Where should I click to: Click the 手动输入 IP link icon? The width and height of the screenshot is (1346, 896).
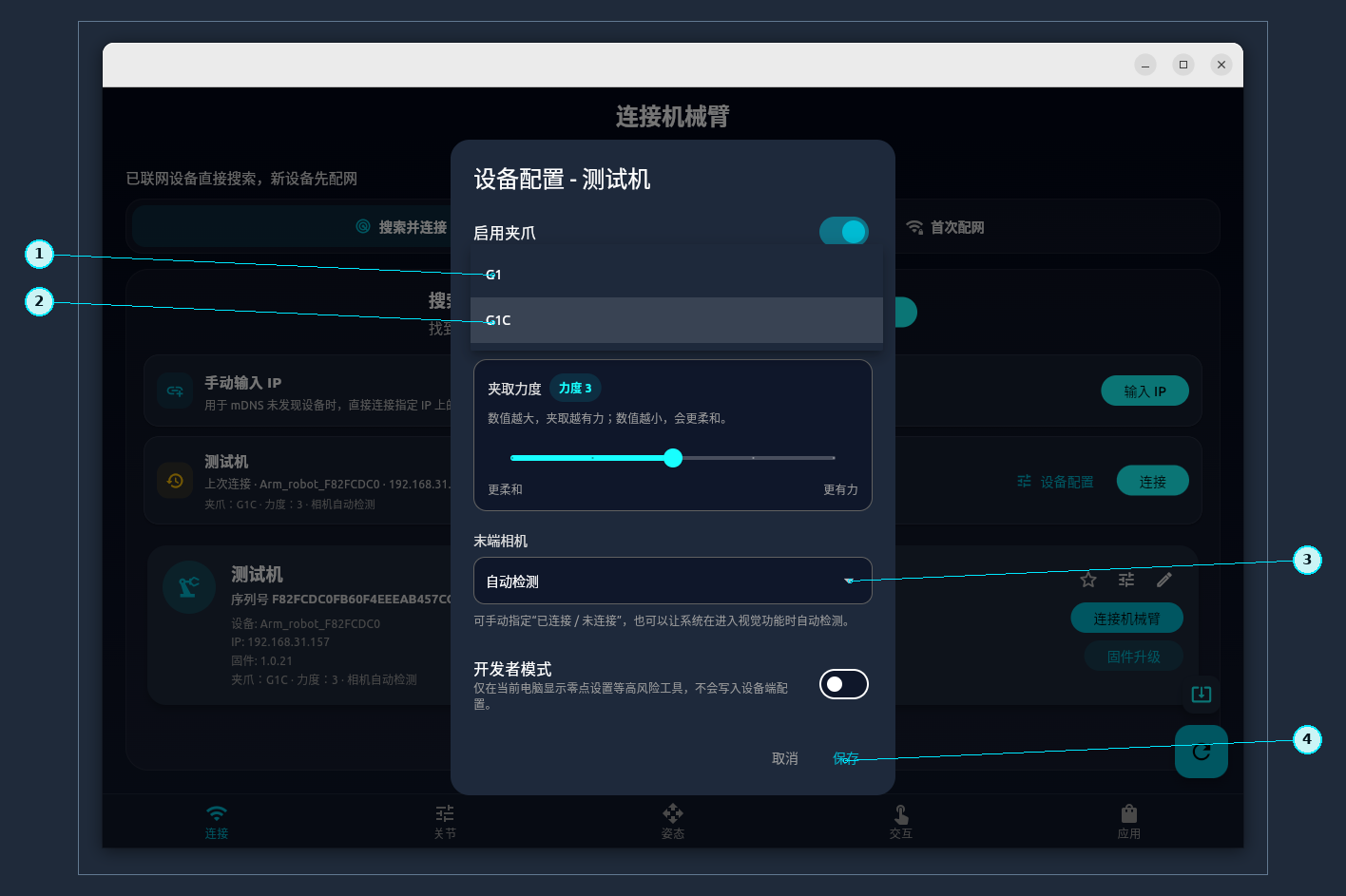(175, 391)
